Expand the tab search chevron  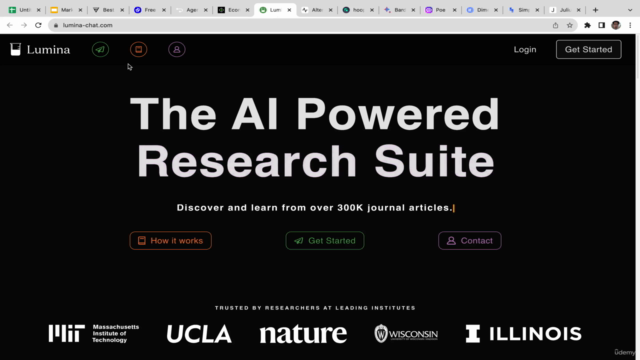pyautogui.click(x=630, y=10)
